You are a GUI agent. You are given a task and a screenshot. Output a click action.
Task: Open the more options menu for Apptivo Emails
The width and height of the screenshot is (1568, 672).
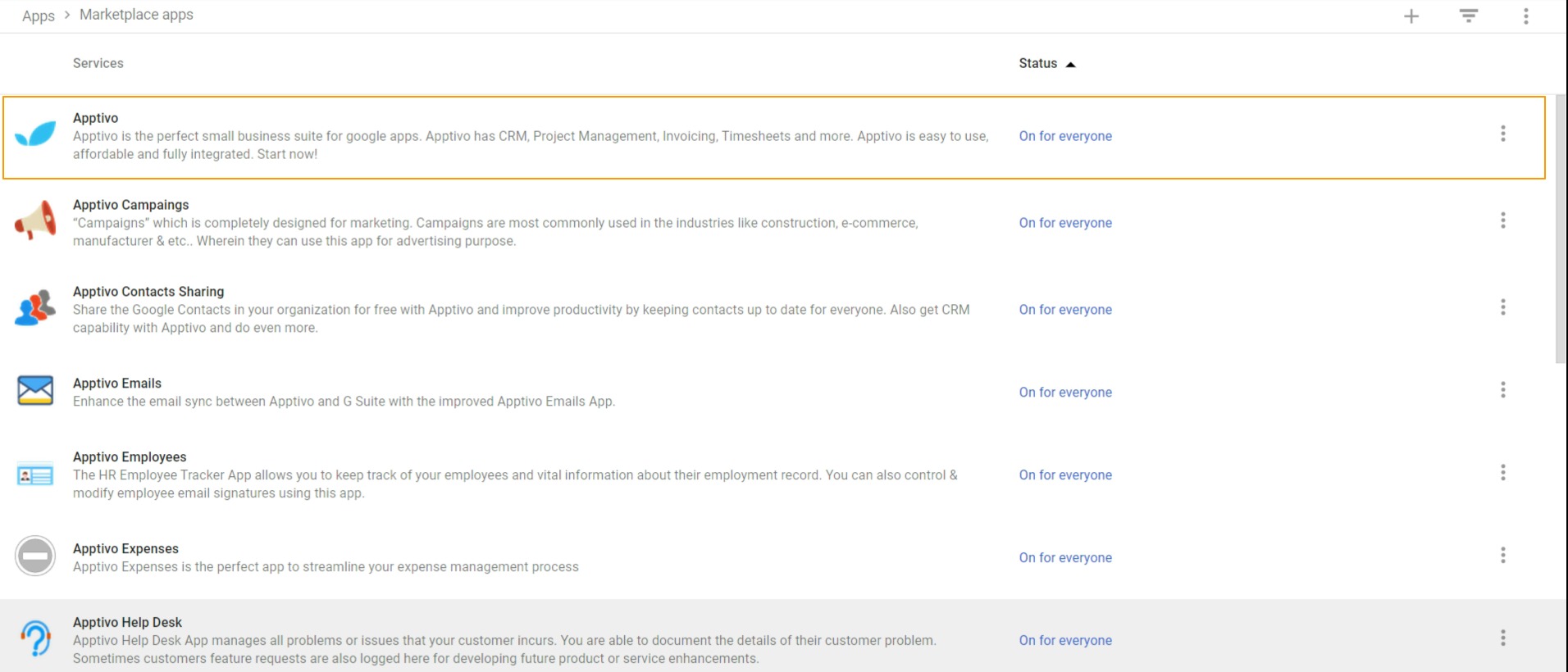pyautogui.click(x=1502, y=390)
